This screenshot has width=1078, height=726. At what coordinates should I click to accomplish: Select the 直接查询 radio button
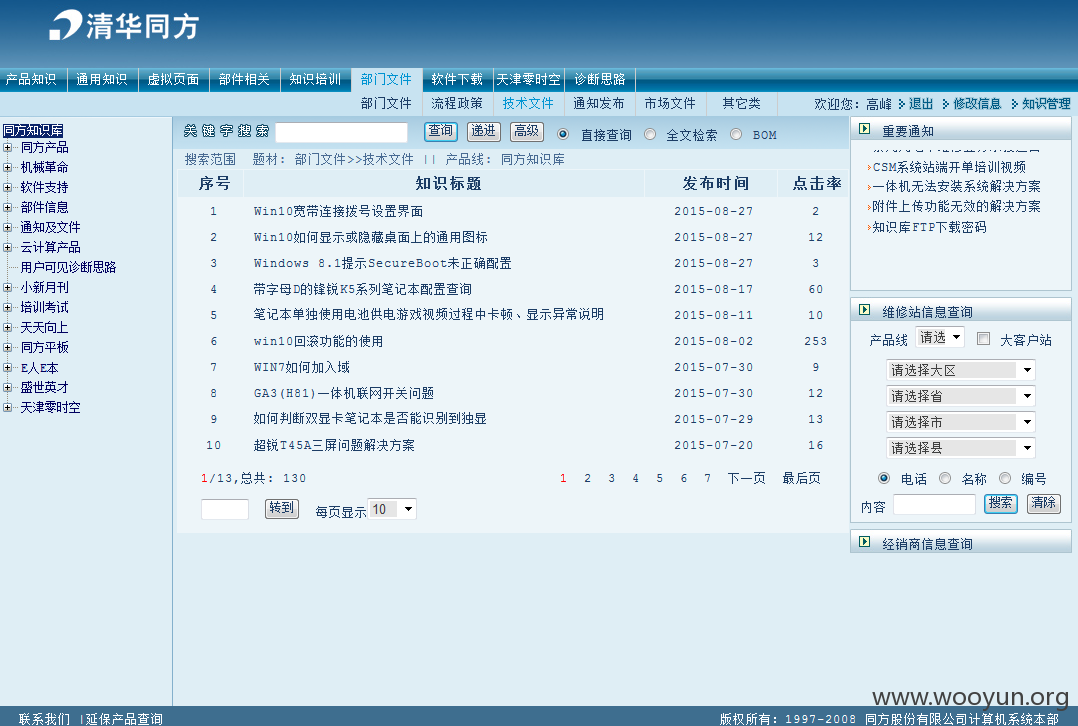(563, 134)
